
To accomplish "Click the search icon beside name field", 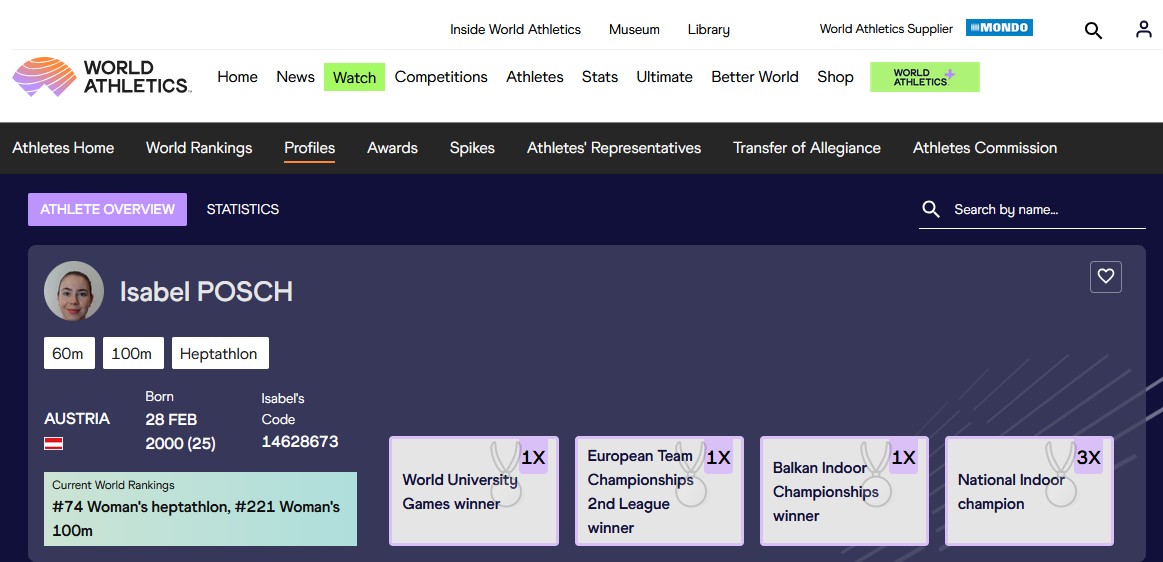I will click(931, 209).
